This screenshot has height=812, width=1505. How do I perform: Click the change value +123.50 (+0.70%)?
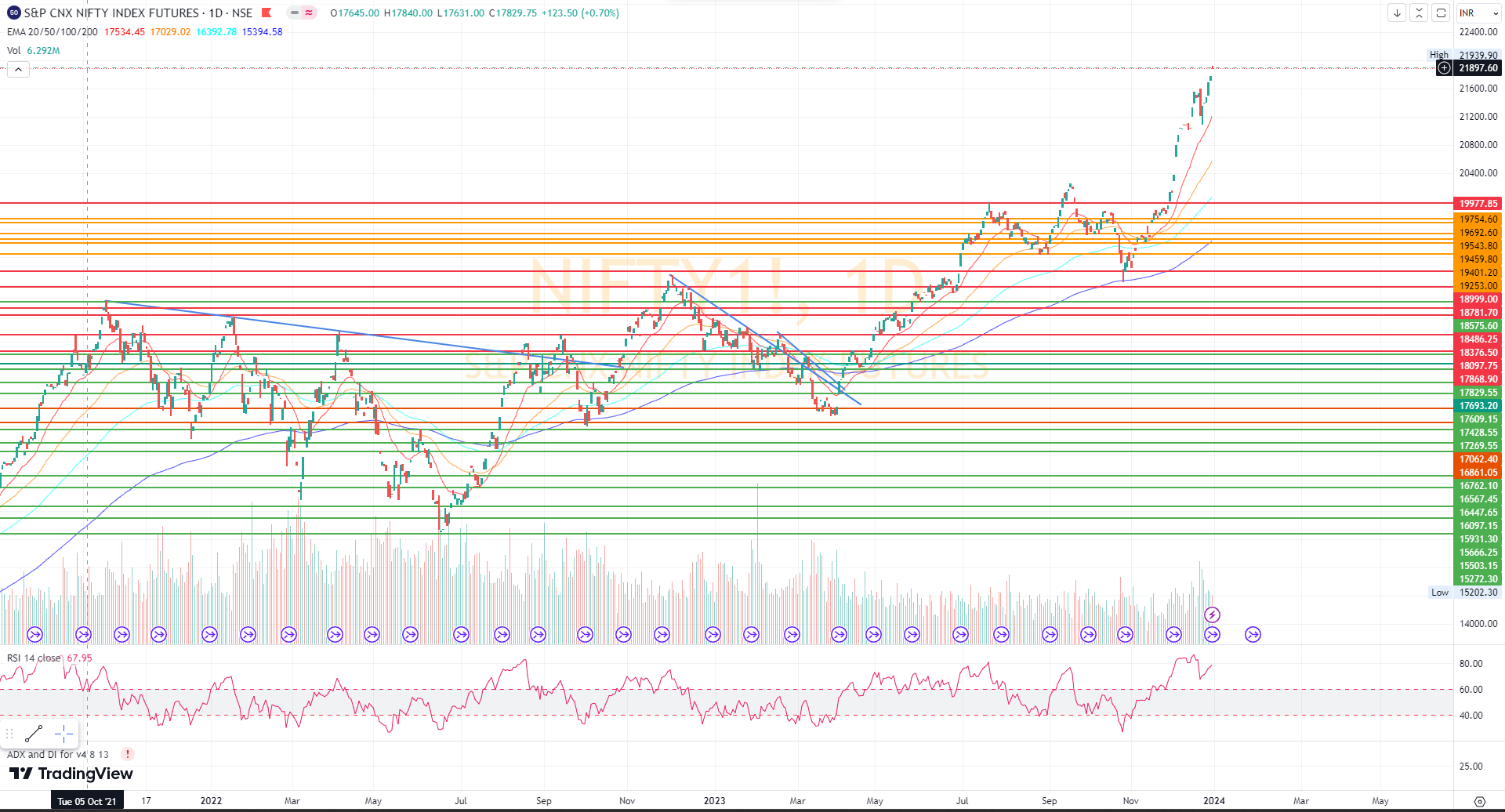(580, 13)
